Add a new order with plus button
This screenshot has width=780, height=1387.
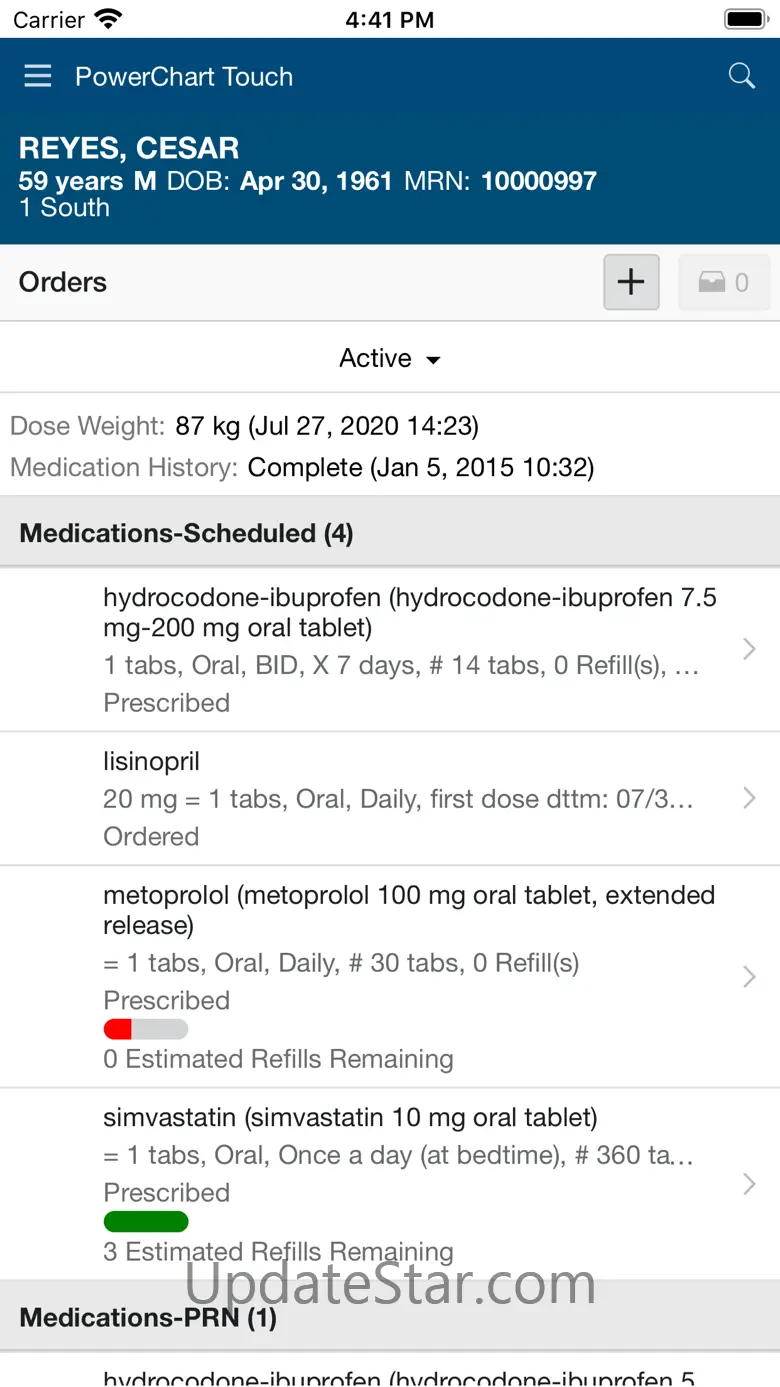pos(631,282)
